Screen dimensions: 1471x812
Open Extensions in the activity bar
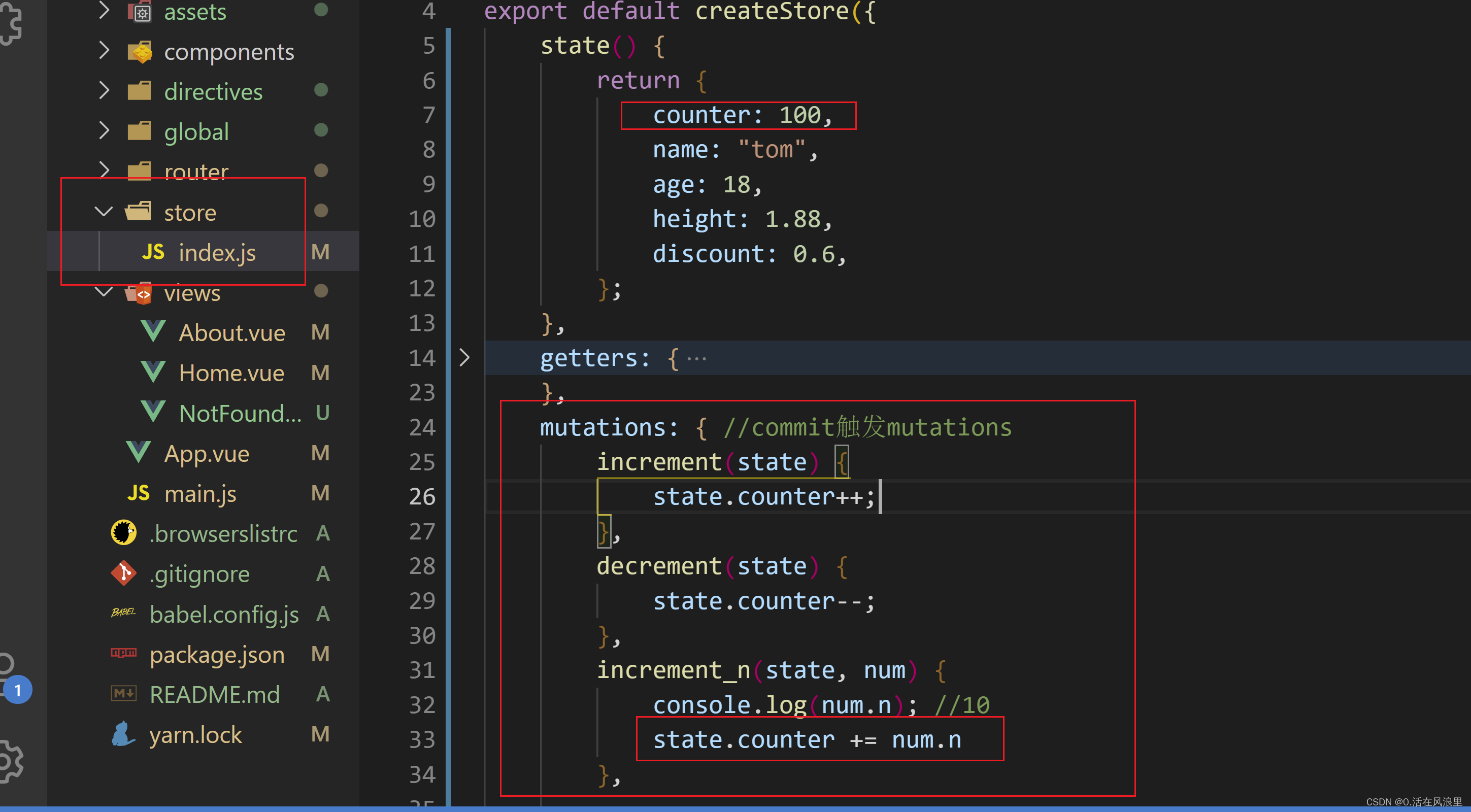(10, 23)
